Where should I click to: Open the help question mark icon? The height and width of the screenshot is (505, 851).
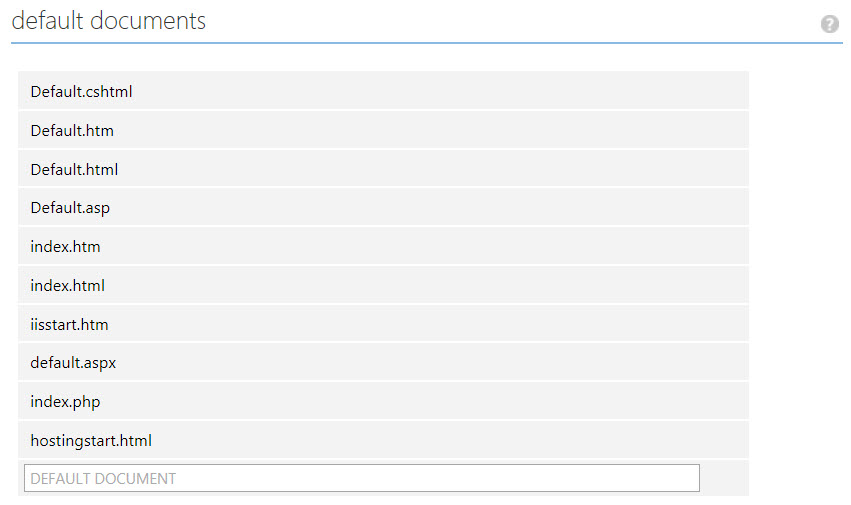pos(829,24)
